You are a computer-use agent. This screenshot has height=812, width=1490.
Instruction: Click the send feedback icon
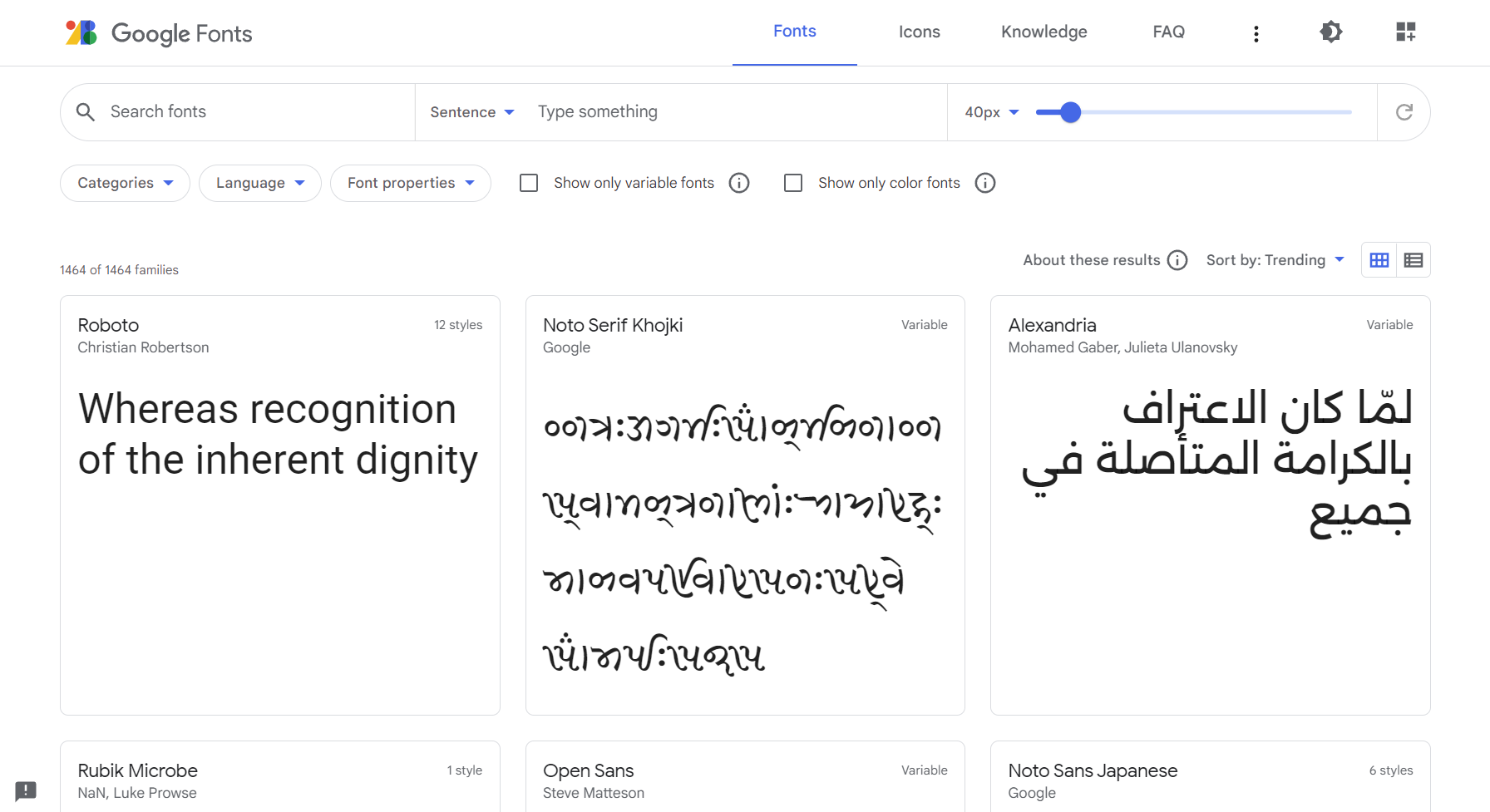pos(26,790)
